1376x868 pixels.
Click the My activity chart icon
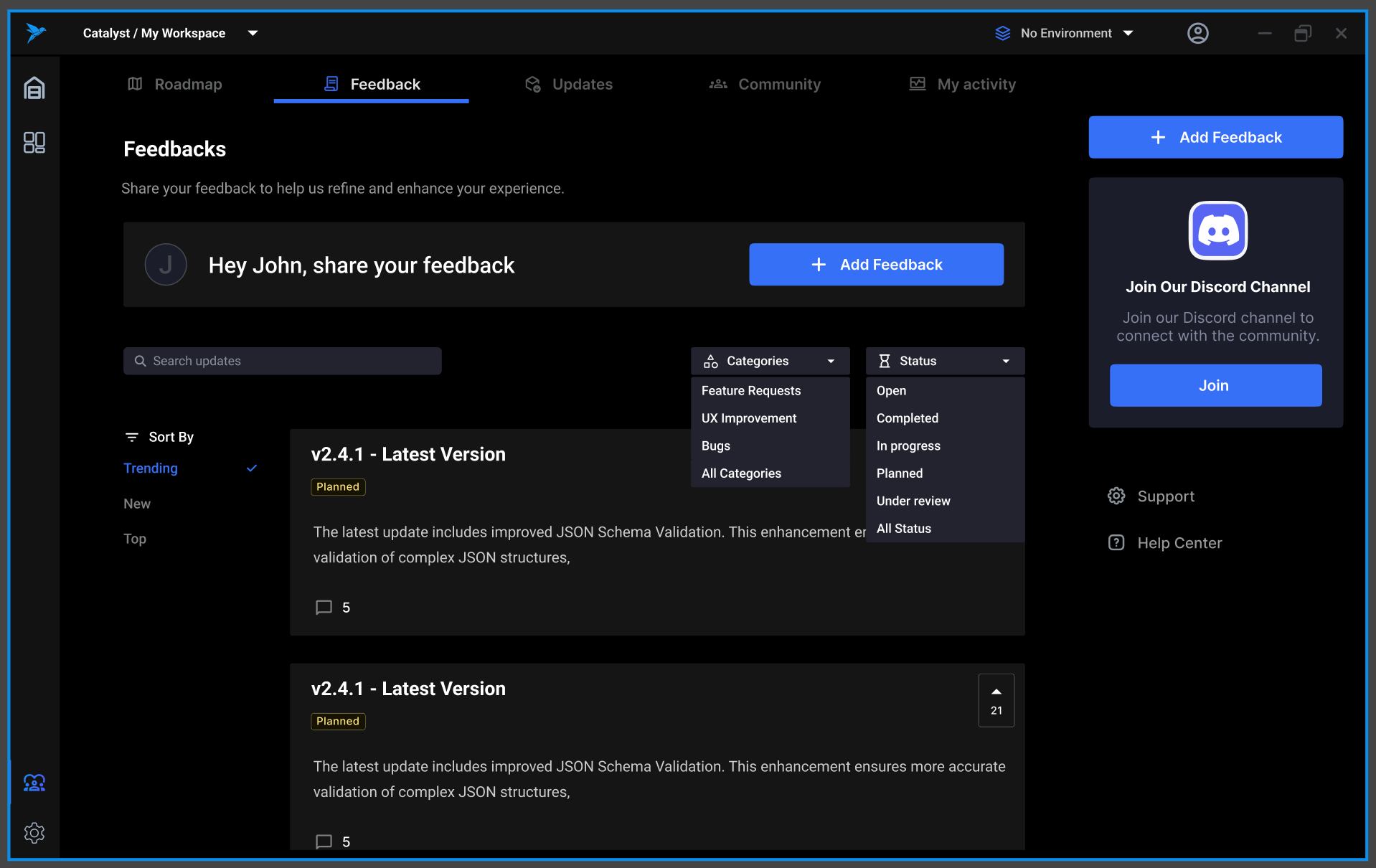[917, 84]
